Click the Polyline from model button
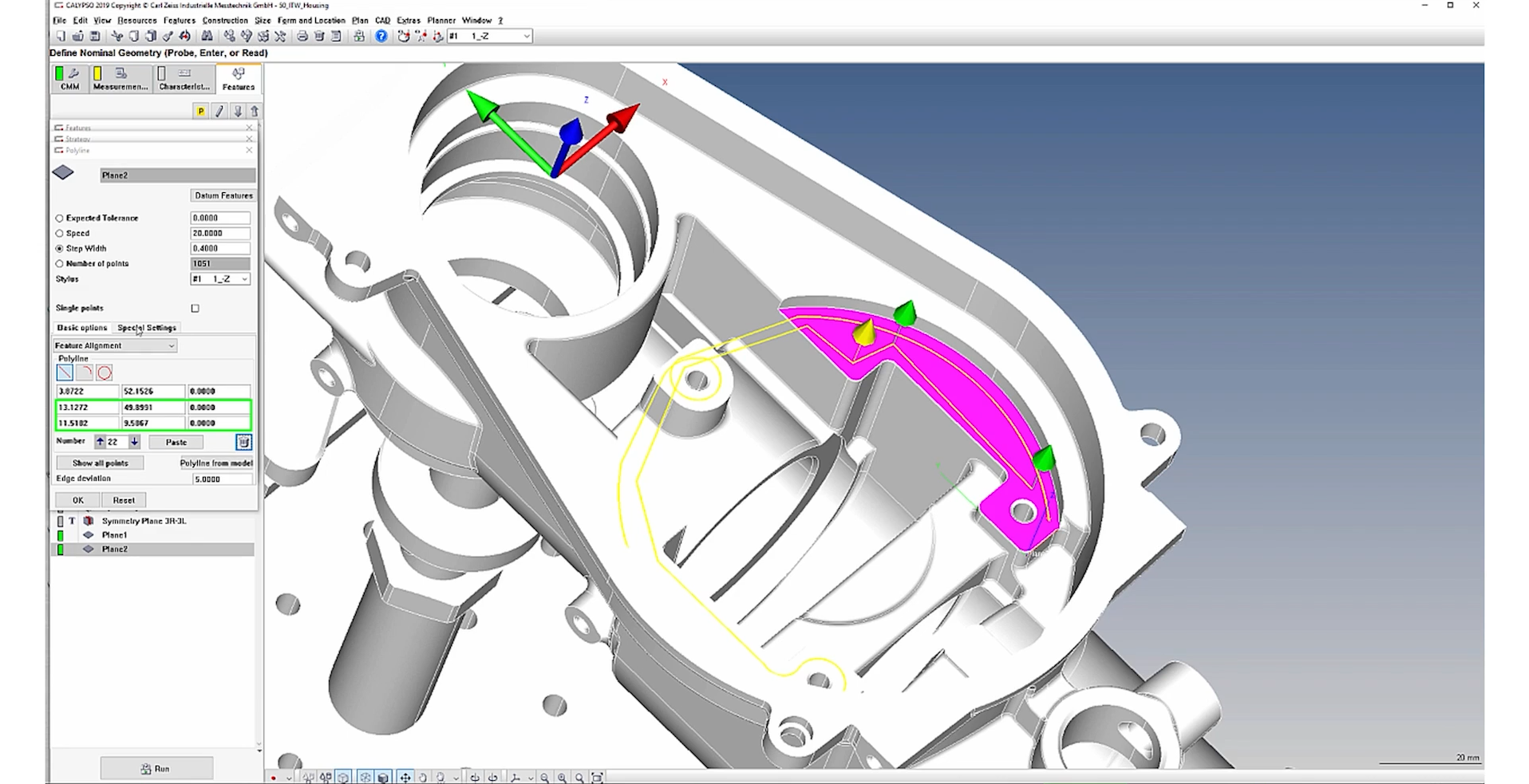This screenshot has width=1529, height=784. (215, 463)
